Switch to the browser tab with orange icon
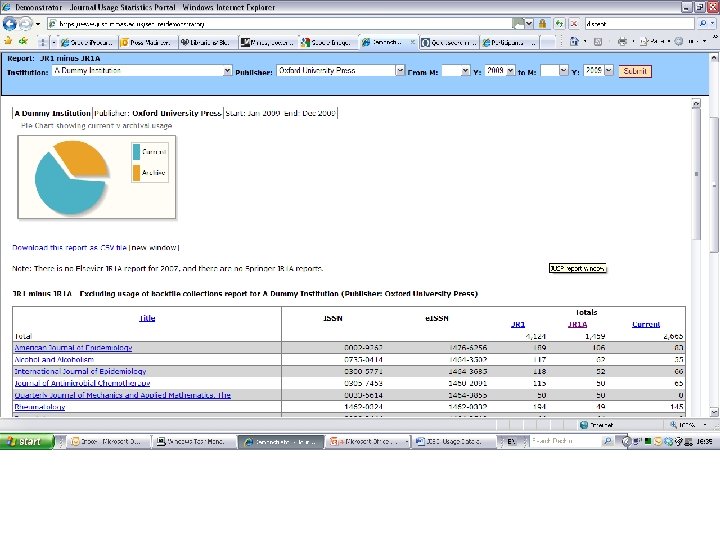This screenshot has height=540, width=720. 148,42
